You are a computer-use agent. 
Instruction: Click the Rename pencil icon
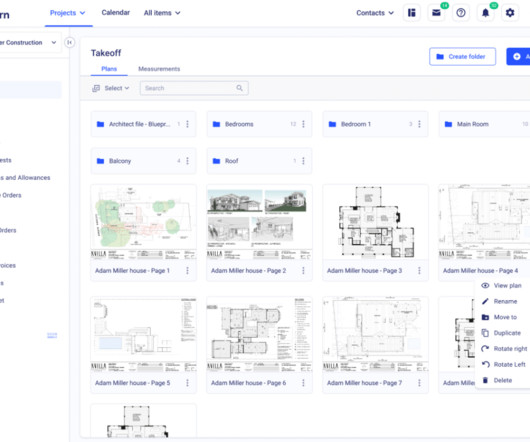(485, 301)
